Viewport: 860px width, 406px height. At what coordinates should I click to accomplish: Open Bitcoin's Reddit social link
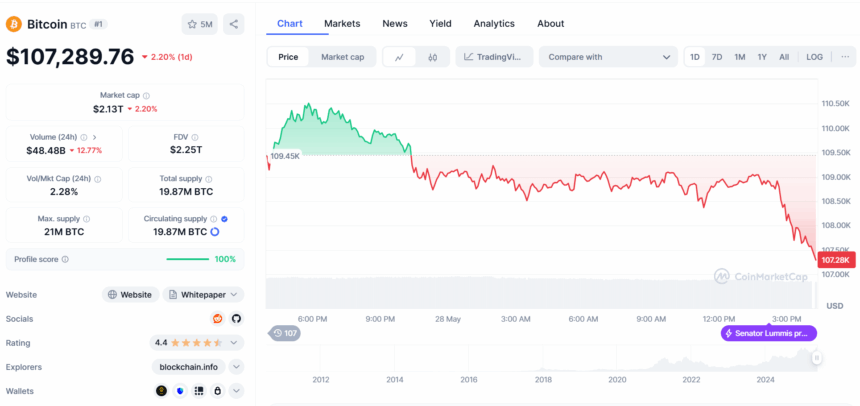(218, 318)
